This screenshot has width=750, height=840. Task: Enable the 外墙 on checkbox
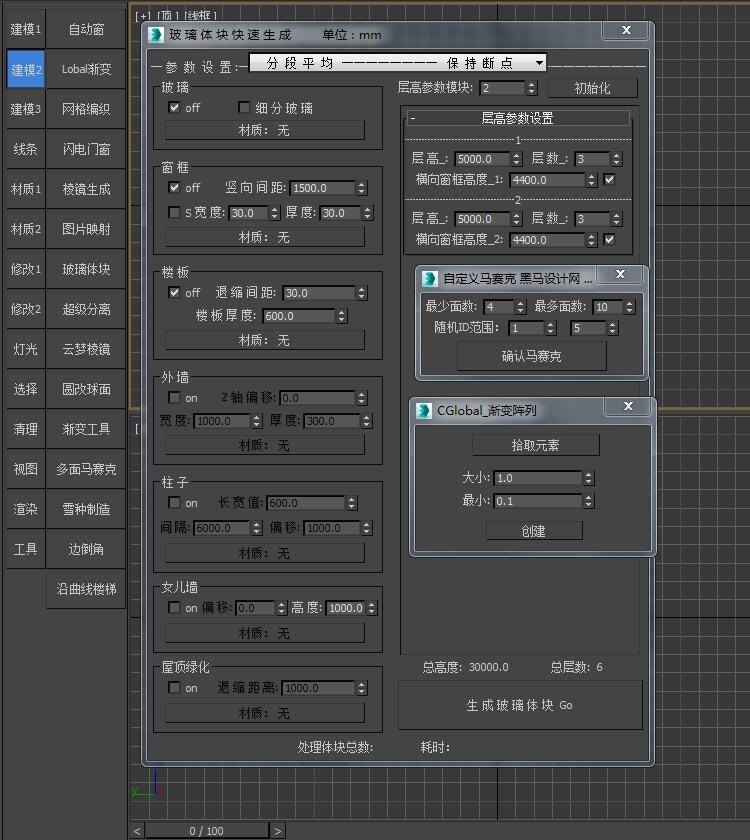point(174,397)
